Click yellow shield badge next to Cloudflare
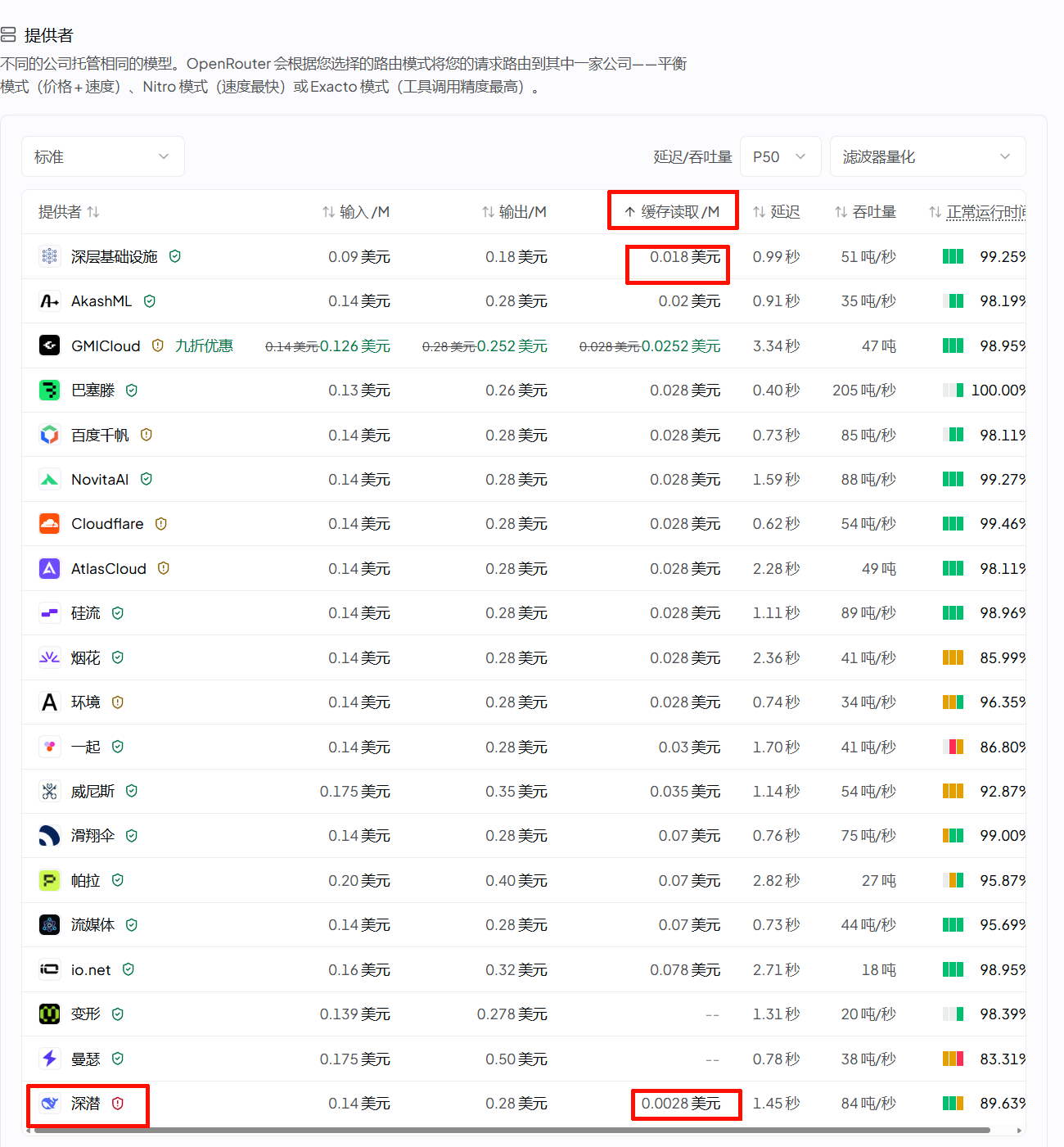Viewport: 1064px width, 1147px height. (161, 523)
